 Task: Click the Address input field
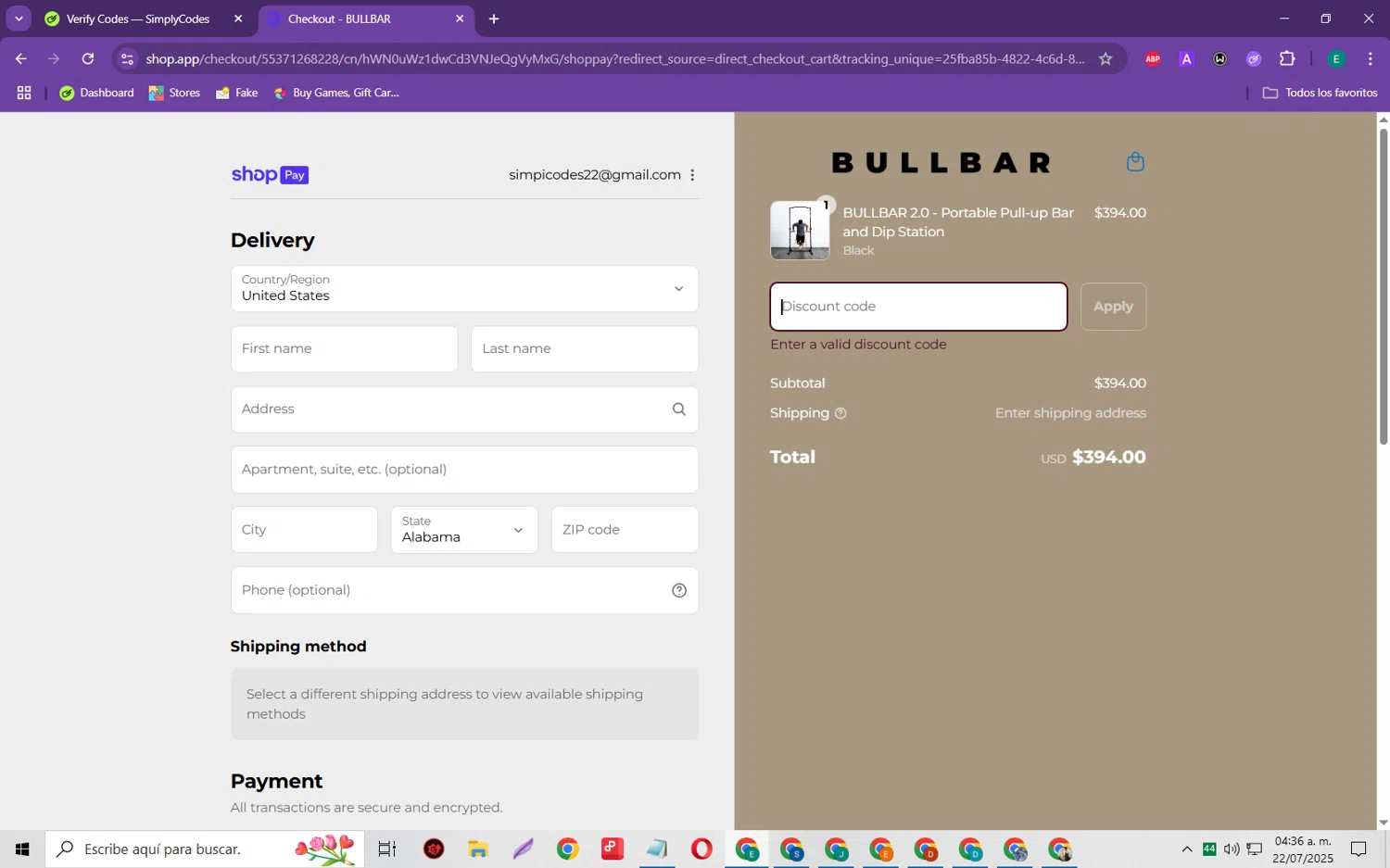[464, 409]
